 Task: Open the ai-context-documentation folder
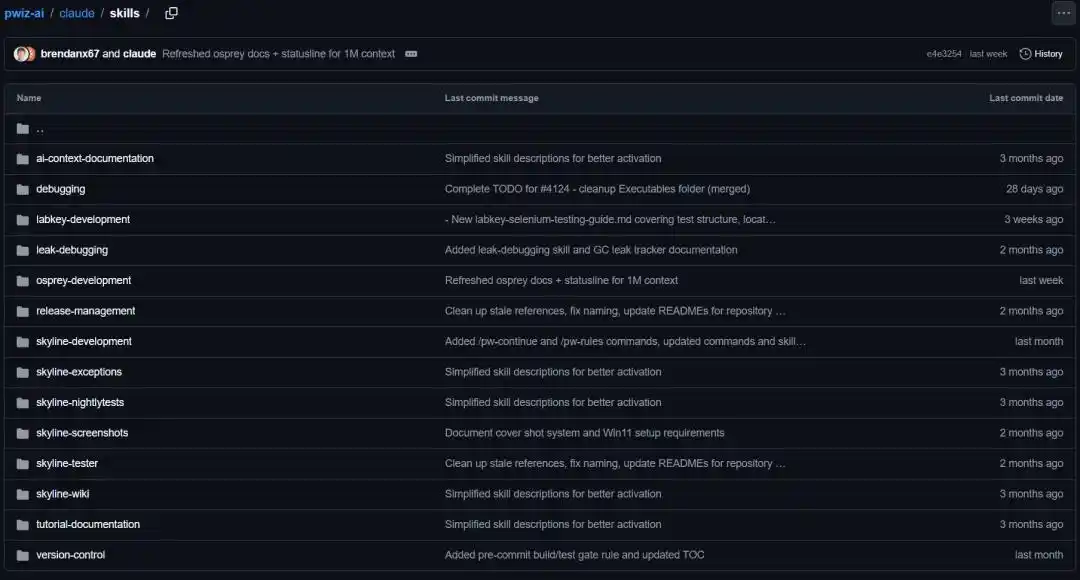tap(95, 159)
